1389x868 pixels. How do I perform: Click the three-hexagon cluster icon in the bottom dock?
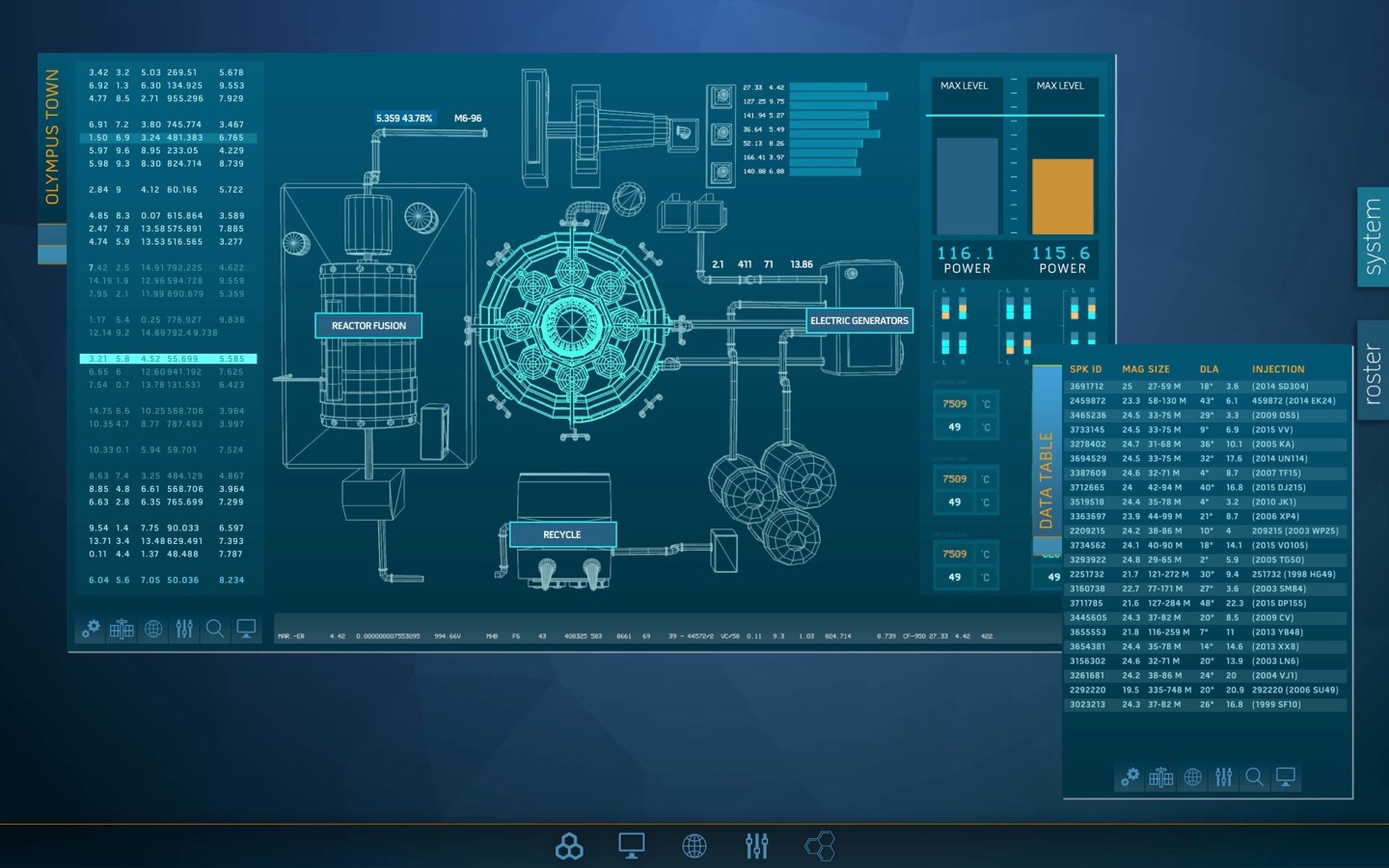click(x=569, y=847)
